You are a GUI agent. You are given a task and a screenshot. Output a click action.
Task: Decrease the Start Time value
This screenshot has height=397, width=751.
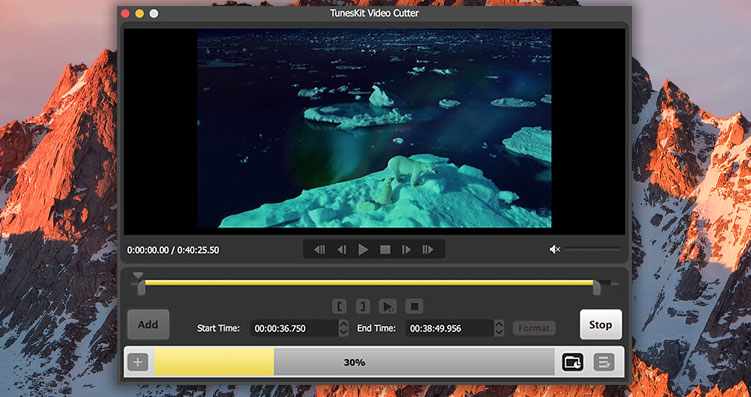[344, 332]
